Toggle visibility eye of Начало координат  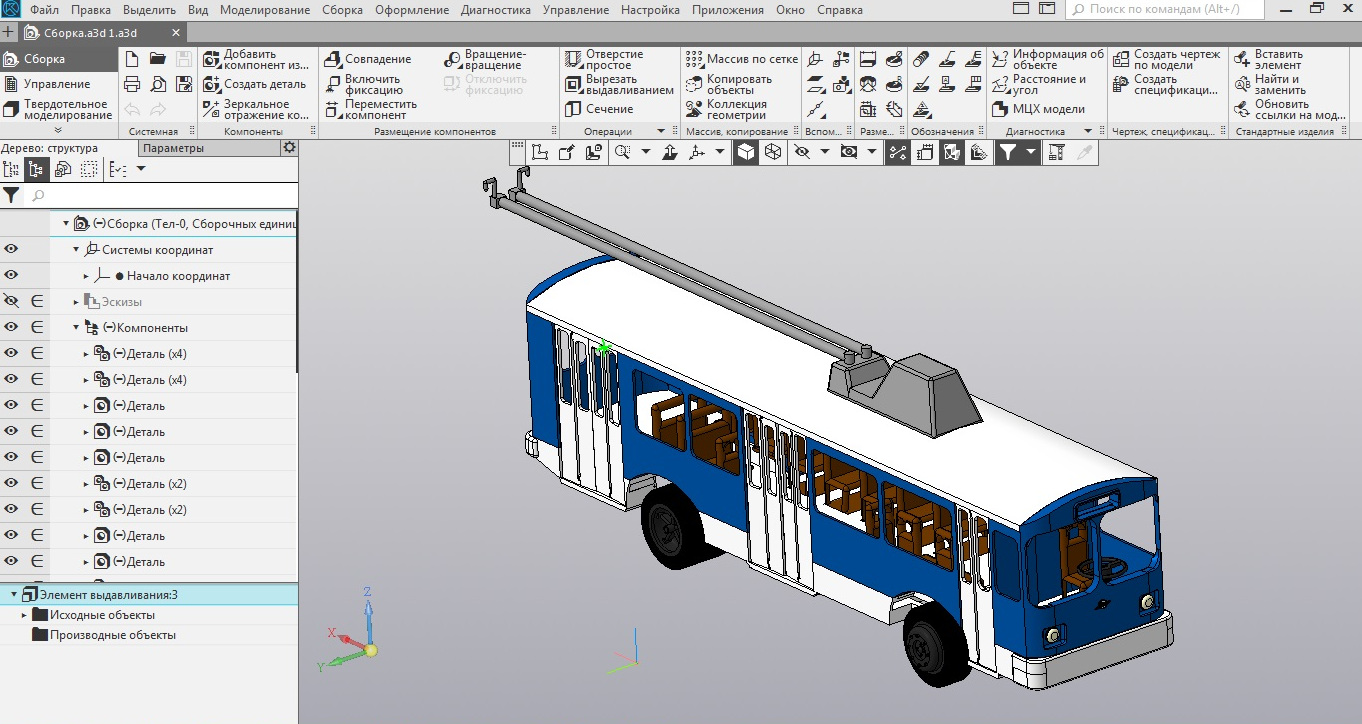tap(12, 276)
